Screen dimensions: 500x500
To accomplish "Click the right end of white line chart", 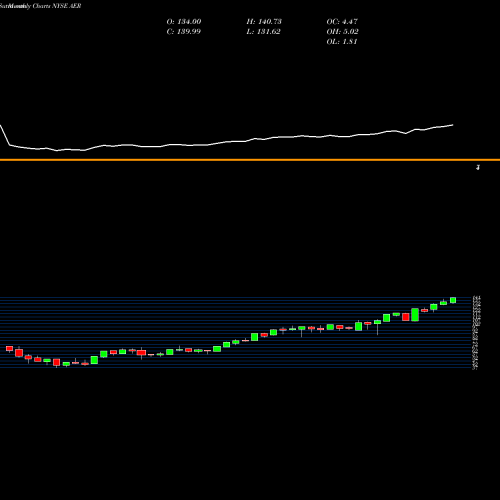I will coord(453,125).
